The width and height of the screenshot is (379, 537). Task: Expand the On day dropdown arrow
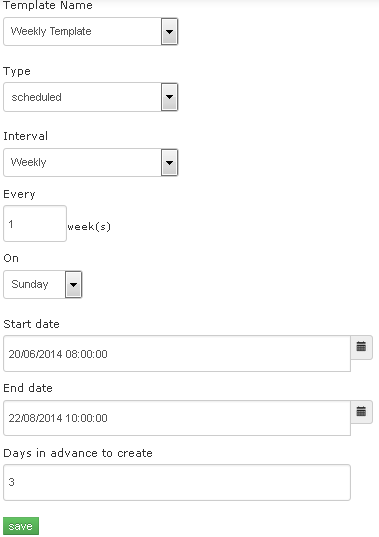[x=74, y=285]
